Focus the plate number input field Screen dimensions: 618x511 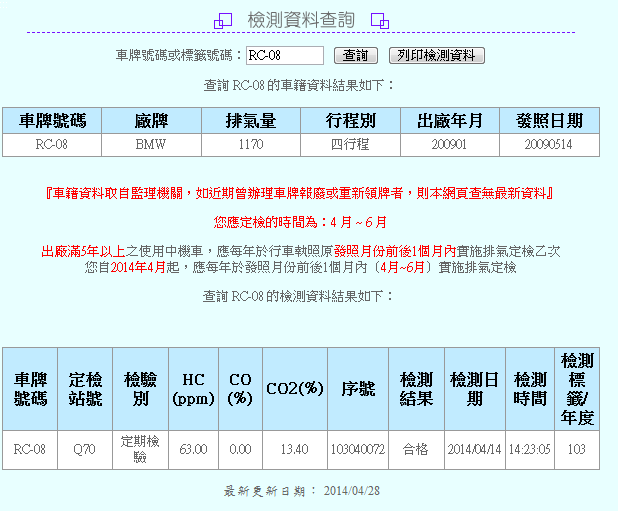point(285,56)
